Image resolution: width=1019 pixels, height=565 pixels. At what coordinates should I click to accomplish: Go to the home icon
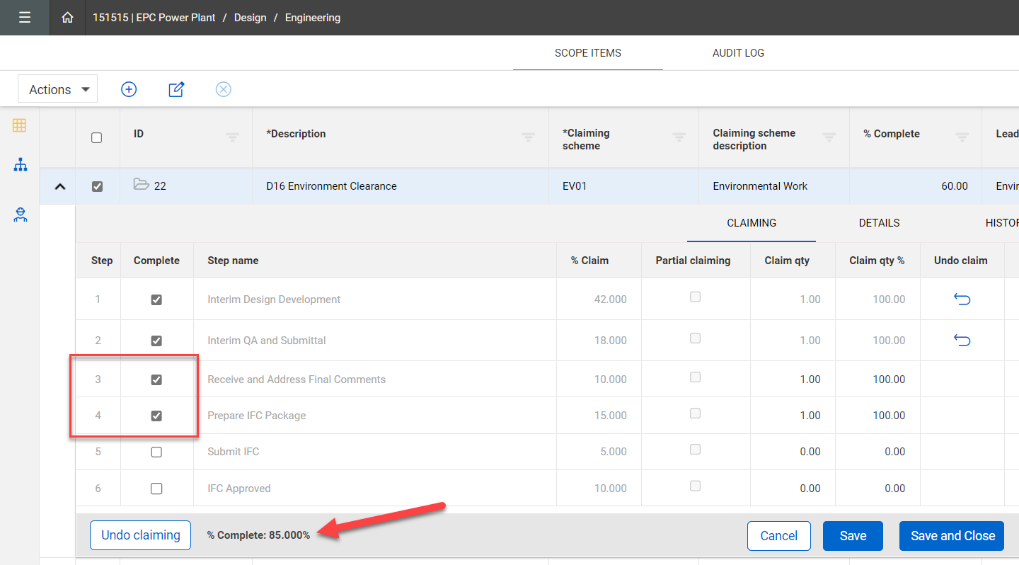[x=67, y=18]
